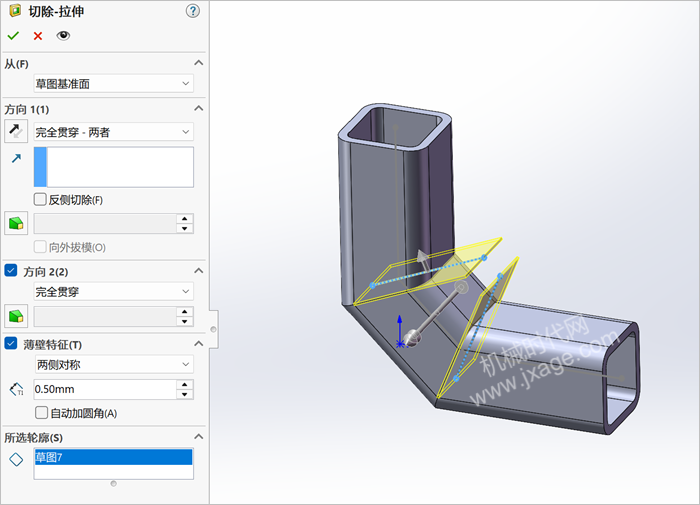The height and width of the screenshot is (505, 700).
Task: Toggle draft on/off in 方向 2
Action: pos(16,316)
